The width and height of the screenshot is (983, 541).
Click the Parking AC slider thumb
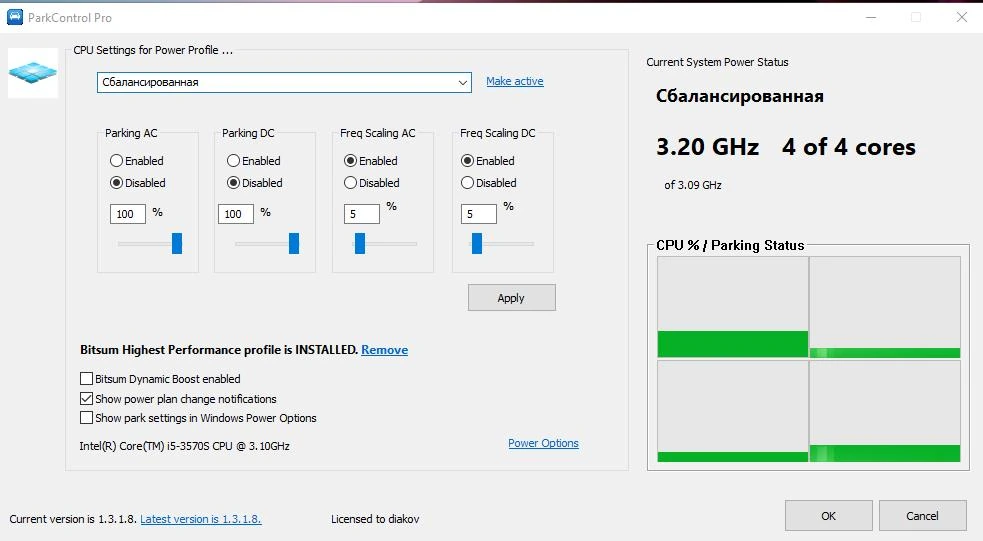177,243
